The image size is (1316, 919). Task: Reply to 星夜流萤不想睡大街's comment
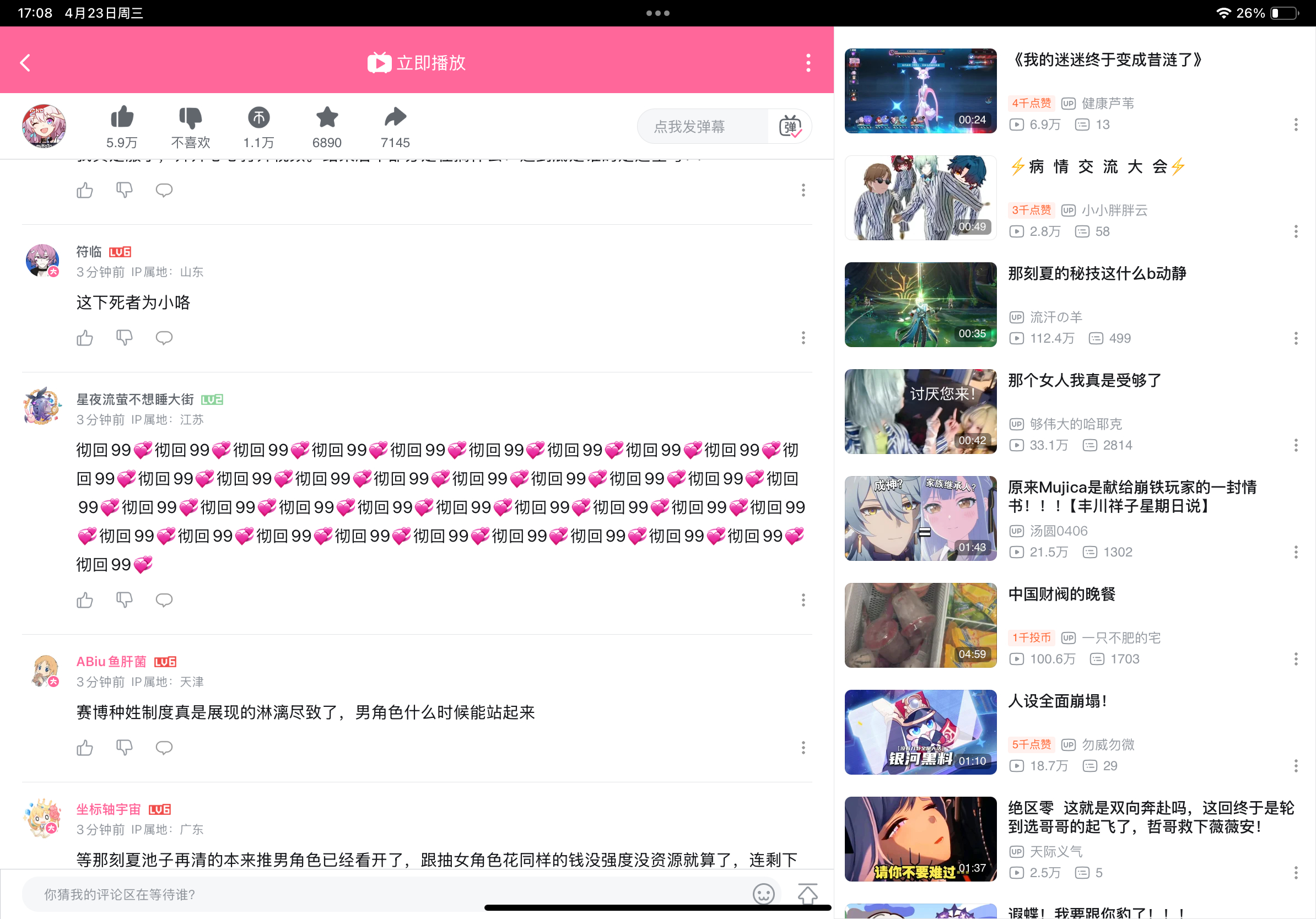(x=164, y=600)
